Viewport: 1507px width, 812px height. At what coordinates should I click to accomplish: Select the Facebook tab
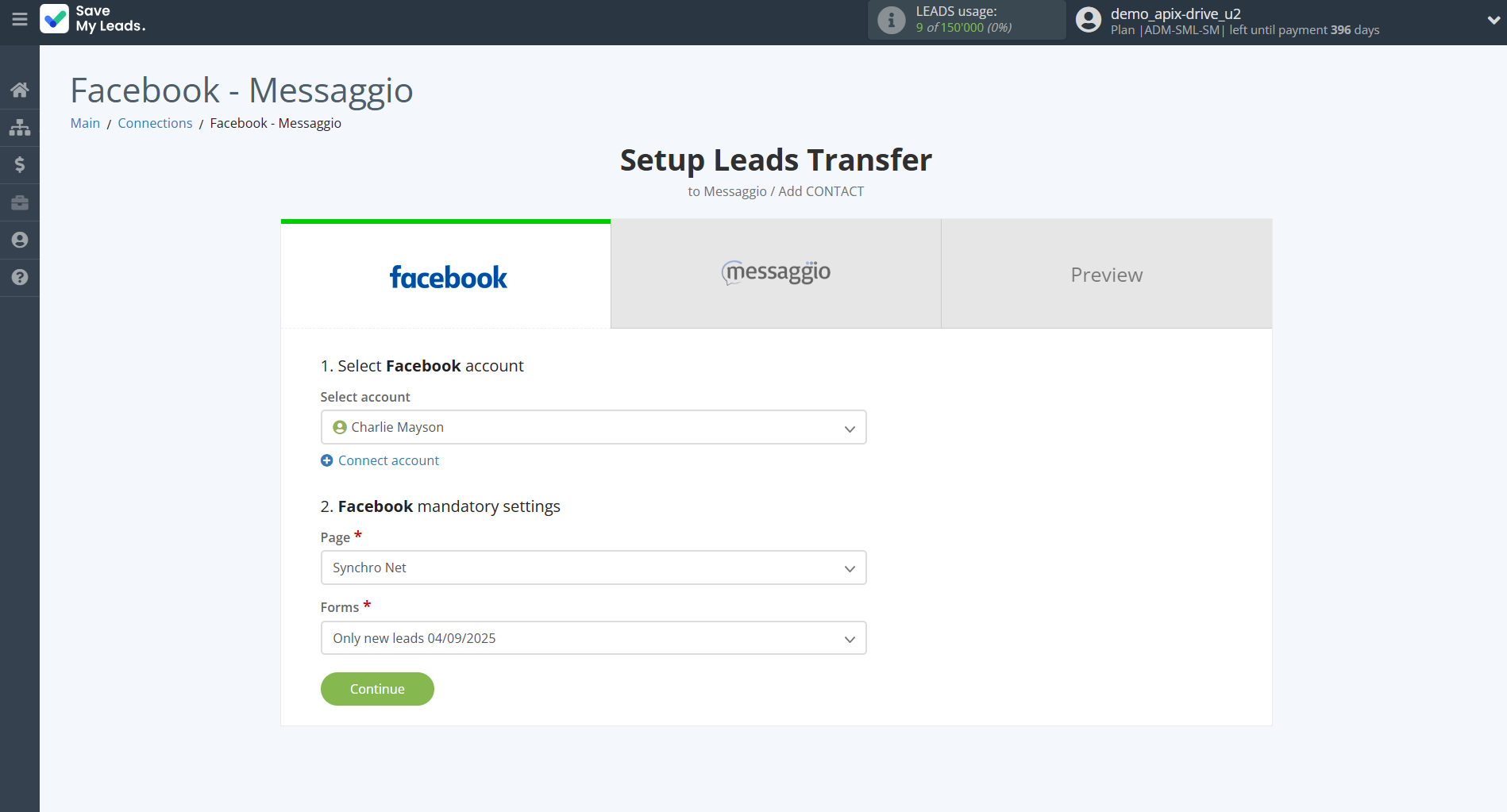(x=446, y=276)
